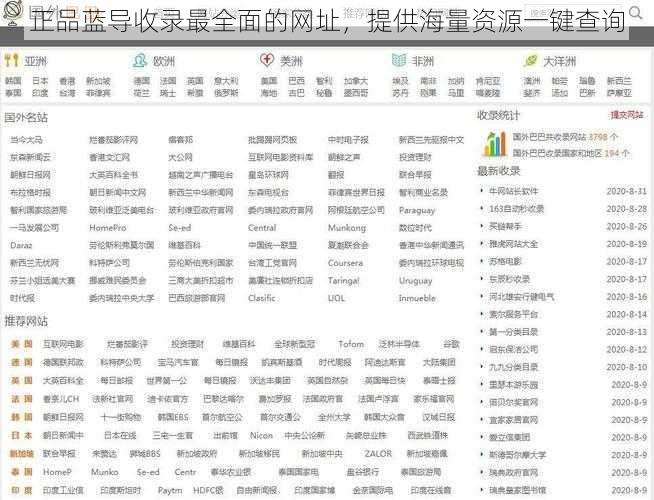Click the green leaf icon beside 大洋洲
The height and width of the screenshot is (500, 654).
[x=530, y=60]
